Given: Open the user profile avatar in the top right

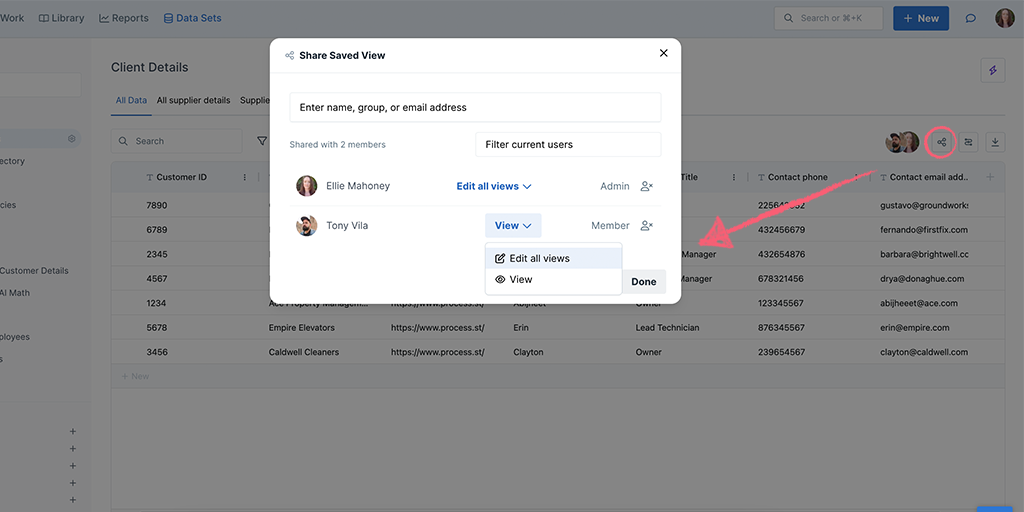Looking at the screenshot, I should 1004,18.
